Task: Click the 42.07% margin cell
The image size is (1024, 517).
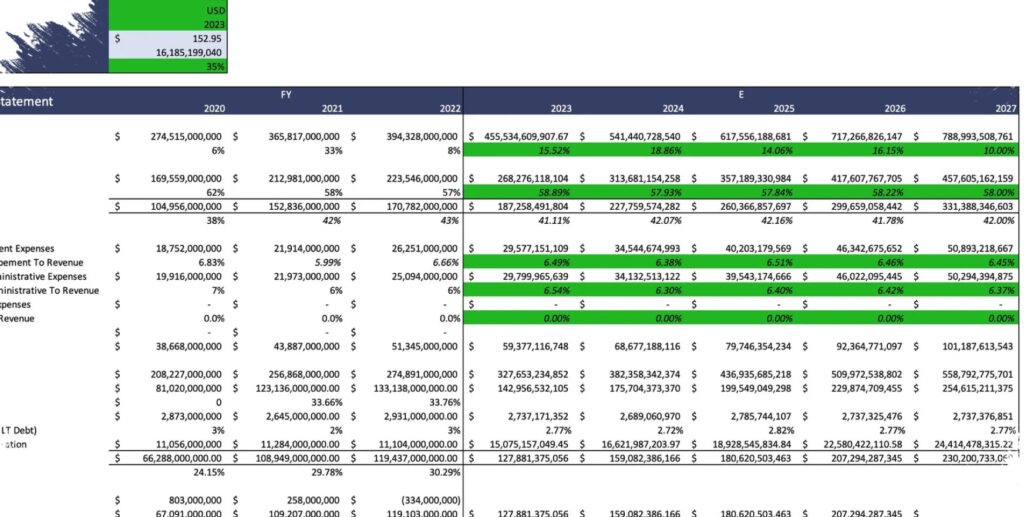Action: [665, 221]
